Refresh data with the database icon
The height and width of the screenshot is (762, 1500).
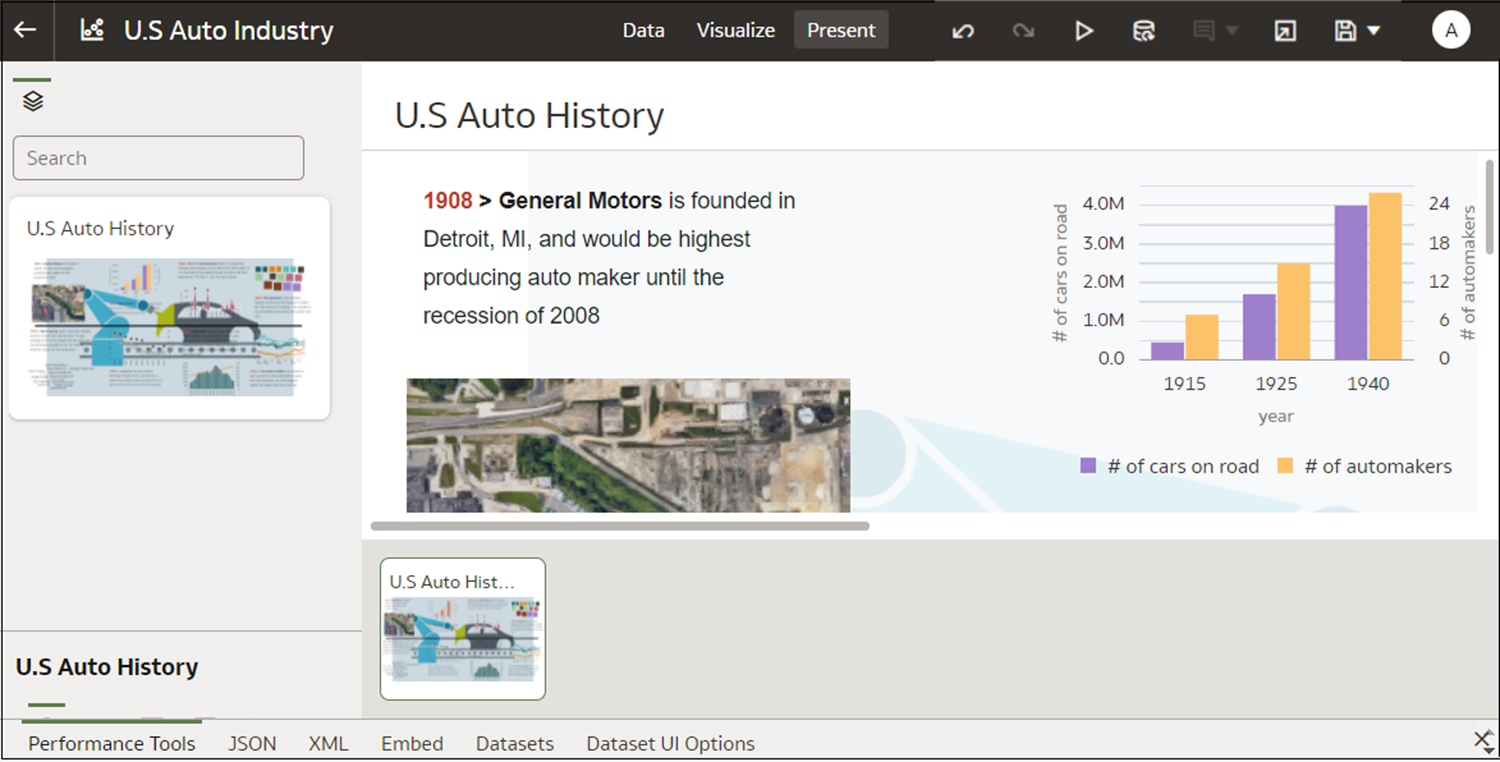pos(1144,31)
